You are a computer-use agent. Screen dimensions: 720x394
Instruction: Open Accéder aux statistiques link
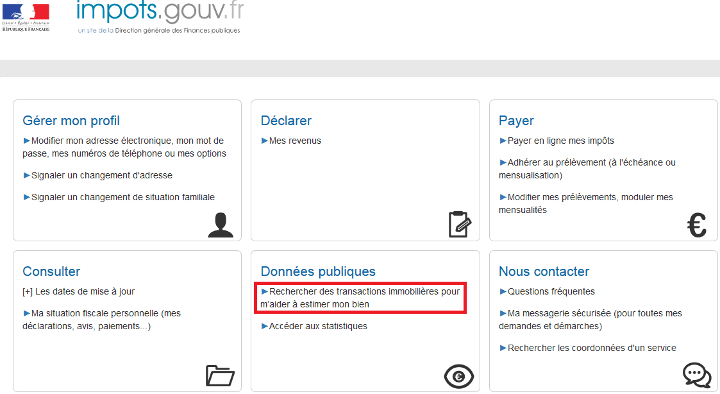314,326
